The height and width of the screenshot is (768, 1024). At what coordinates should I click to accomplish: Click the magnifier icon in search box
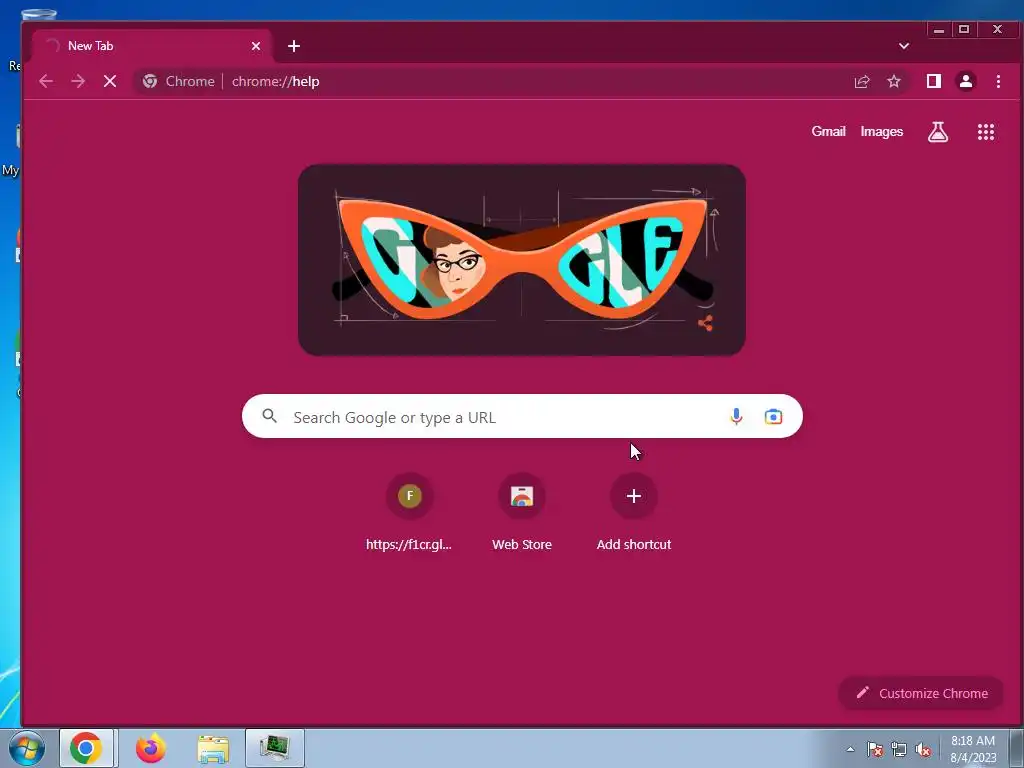(x=270, y=416)
